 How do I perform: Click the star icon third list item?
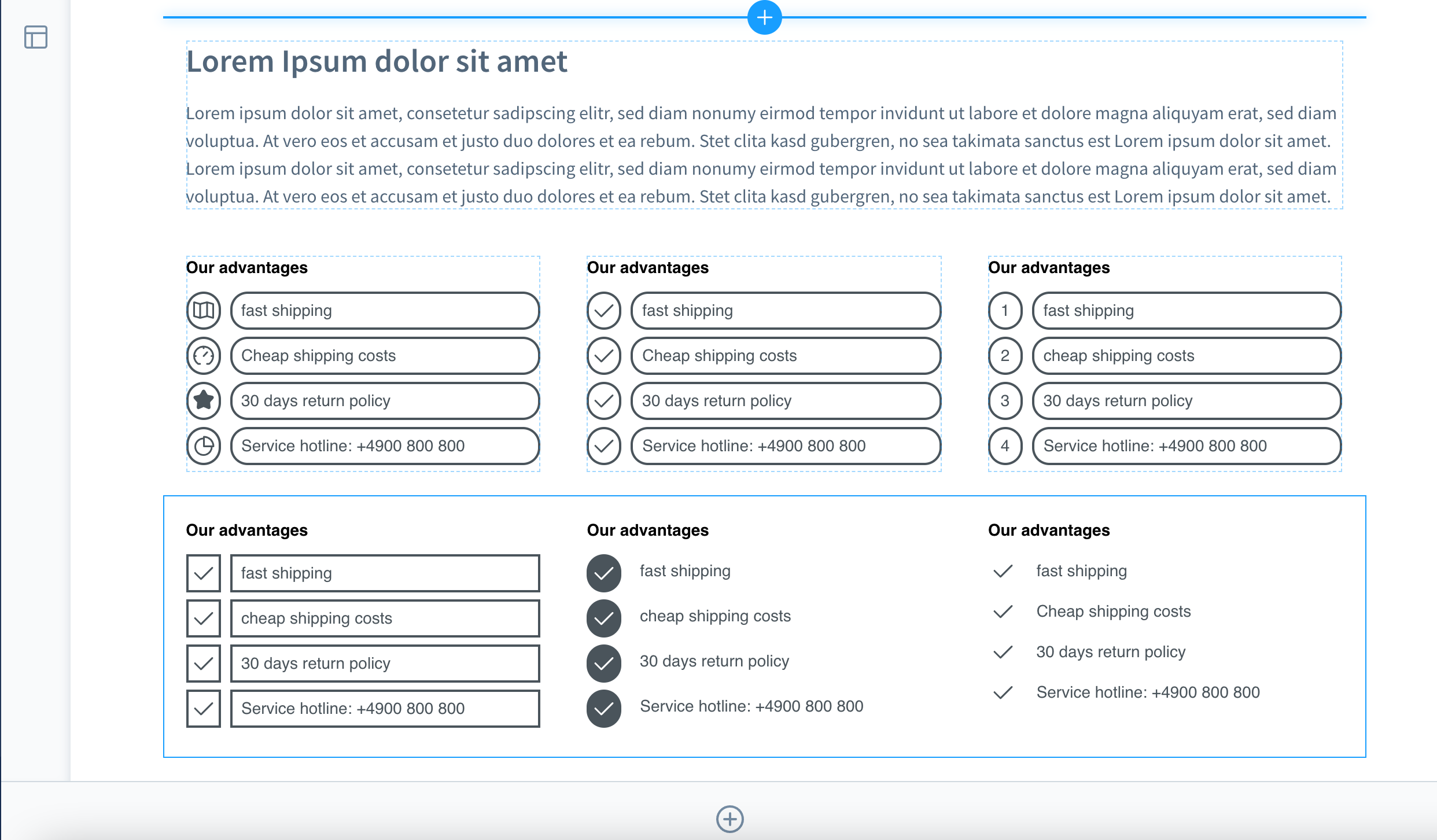(203, 400)
